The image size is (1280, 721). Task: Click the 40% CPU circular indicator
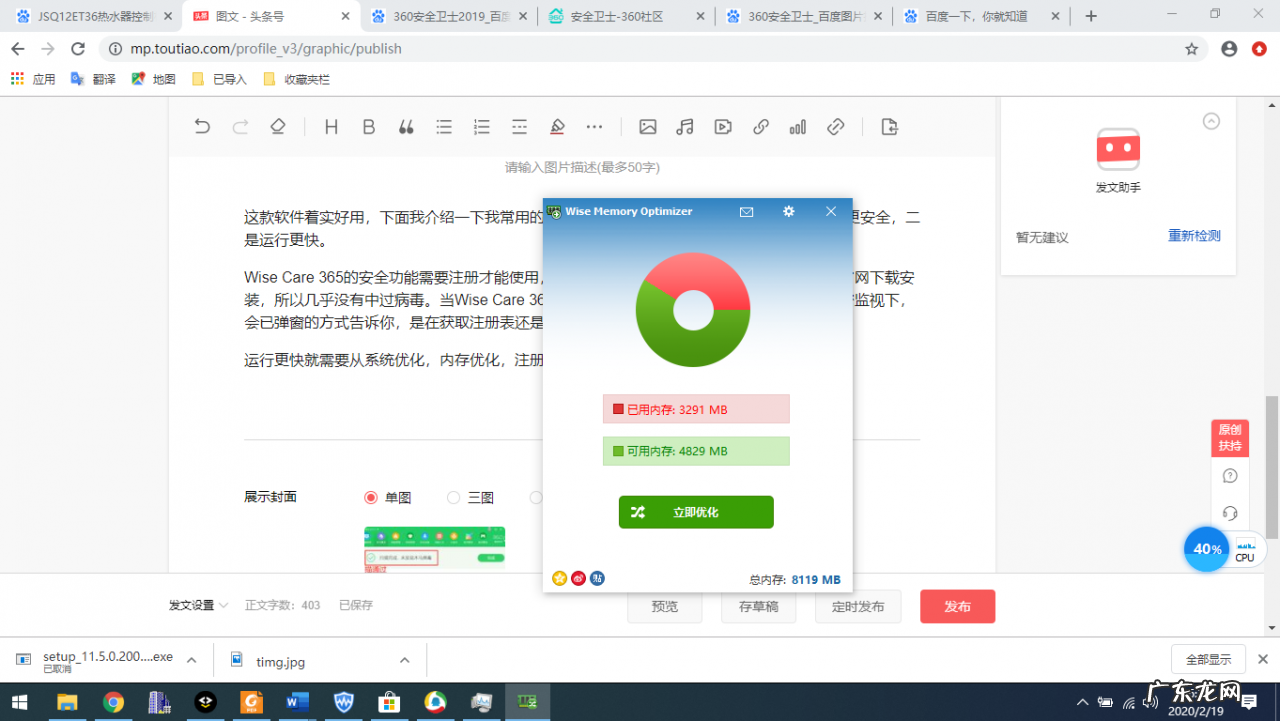[x=1206, y=549]
